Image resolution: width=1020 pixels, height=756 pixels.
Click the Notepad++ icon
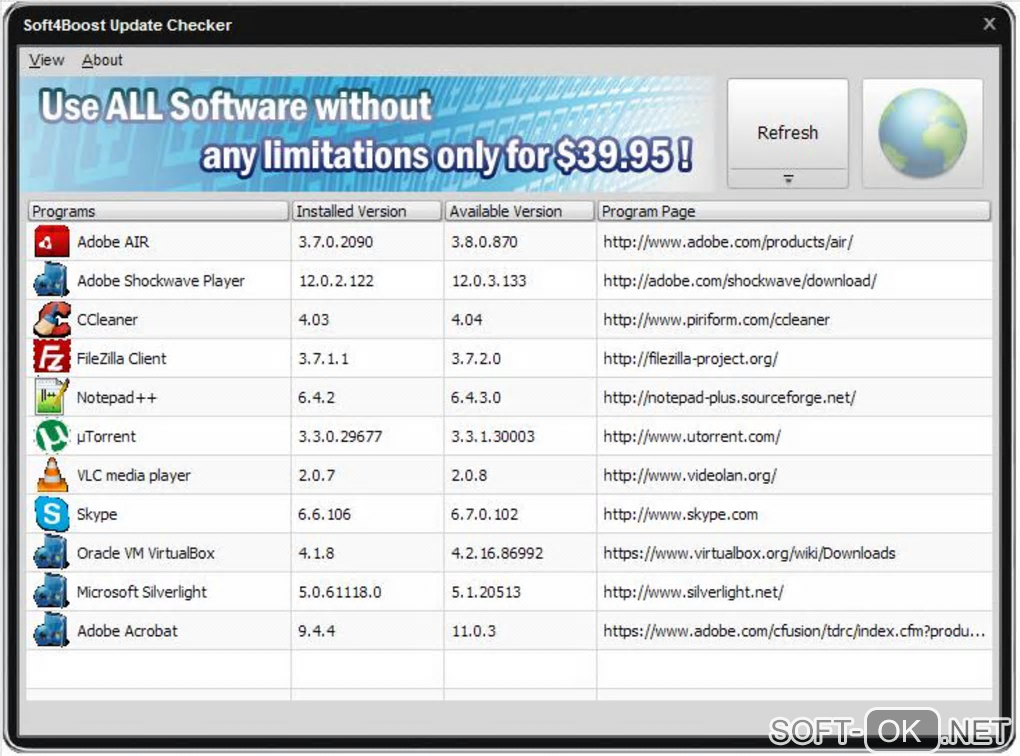click(51, 397)
